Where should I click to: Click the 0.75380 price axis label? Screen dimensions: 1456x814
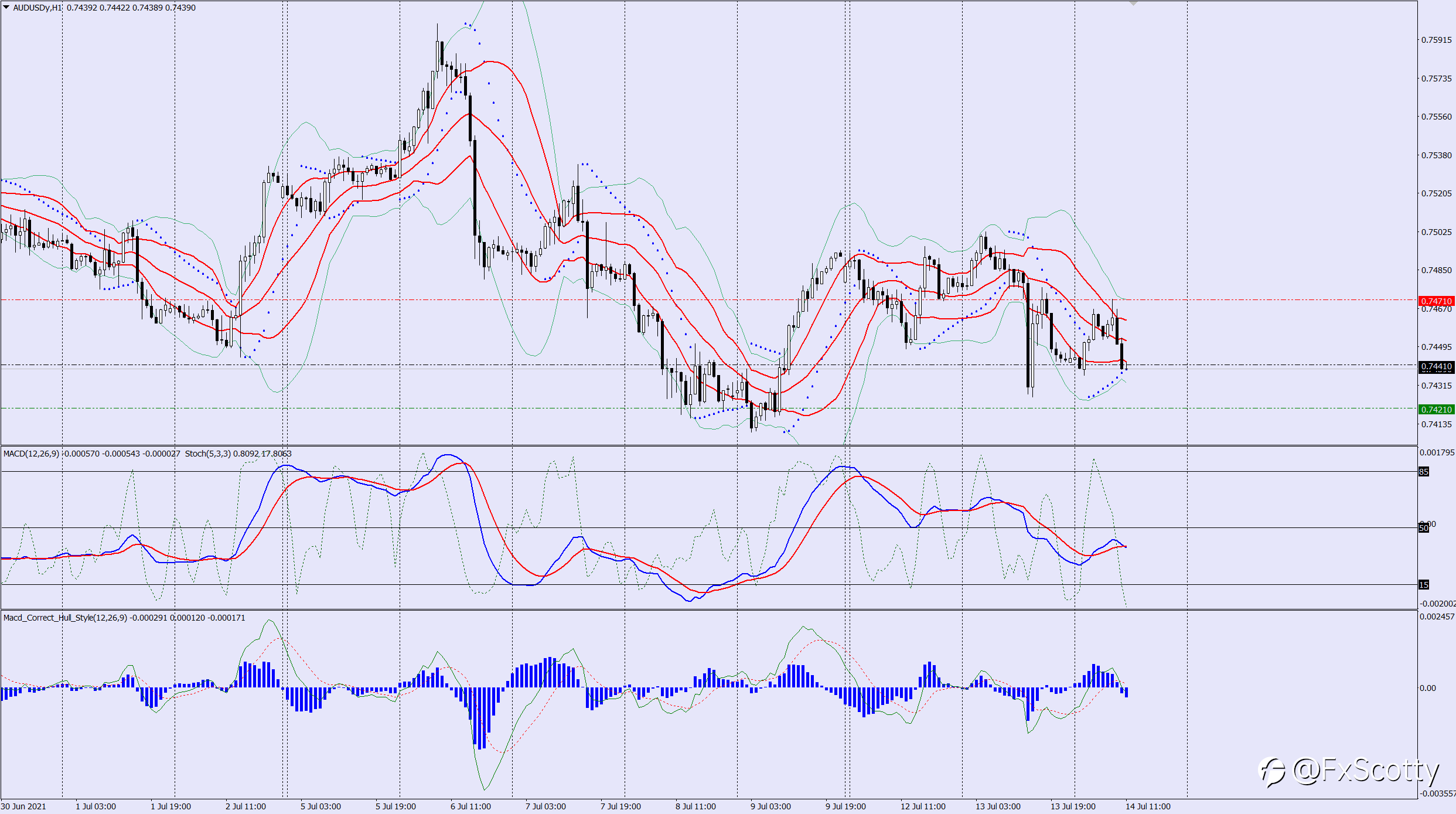coord(1437,155)
